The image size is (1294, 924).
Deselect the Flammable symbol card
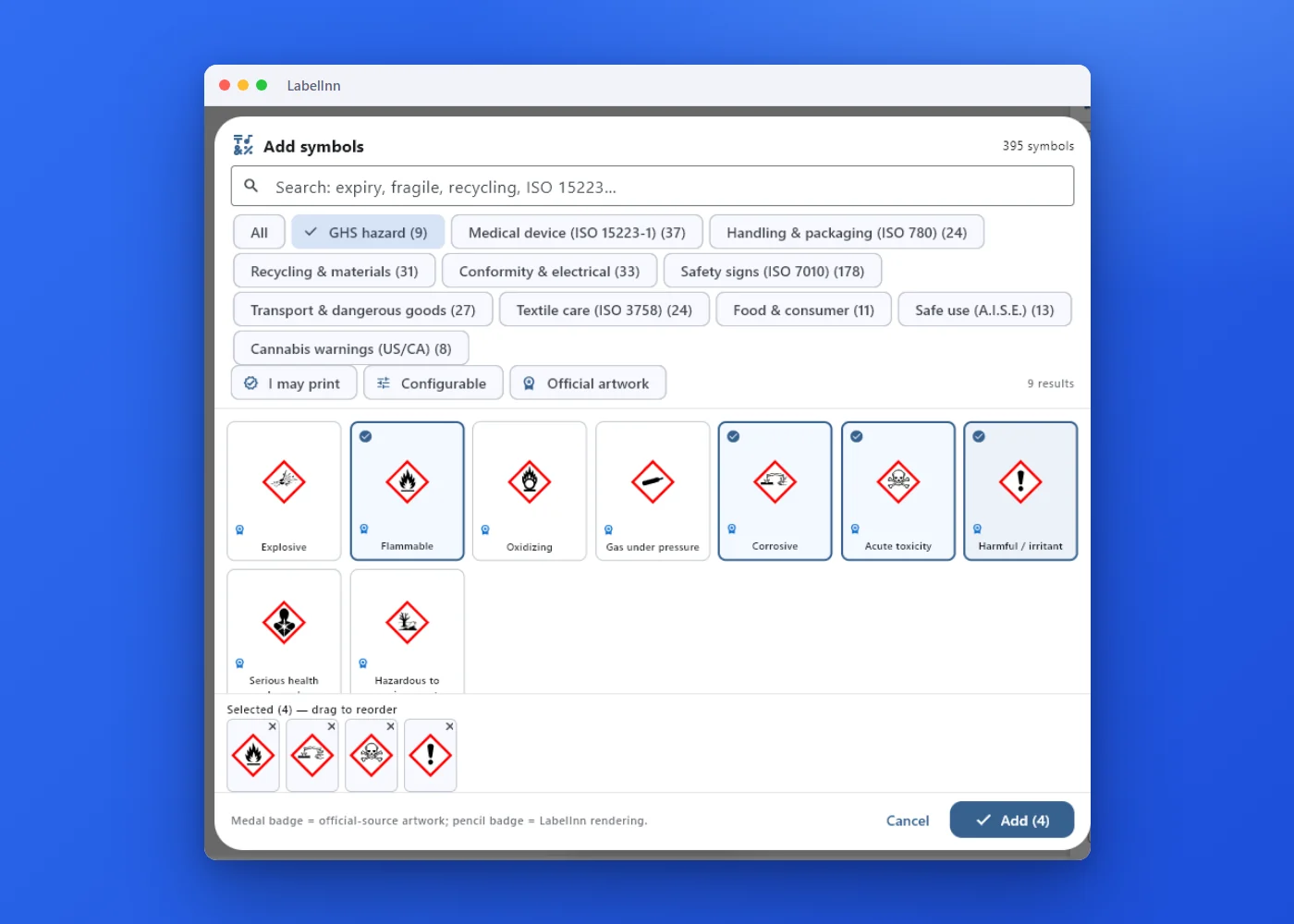pos(407,491)
